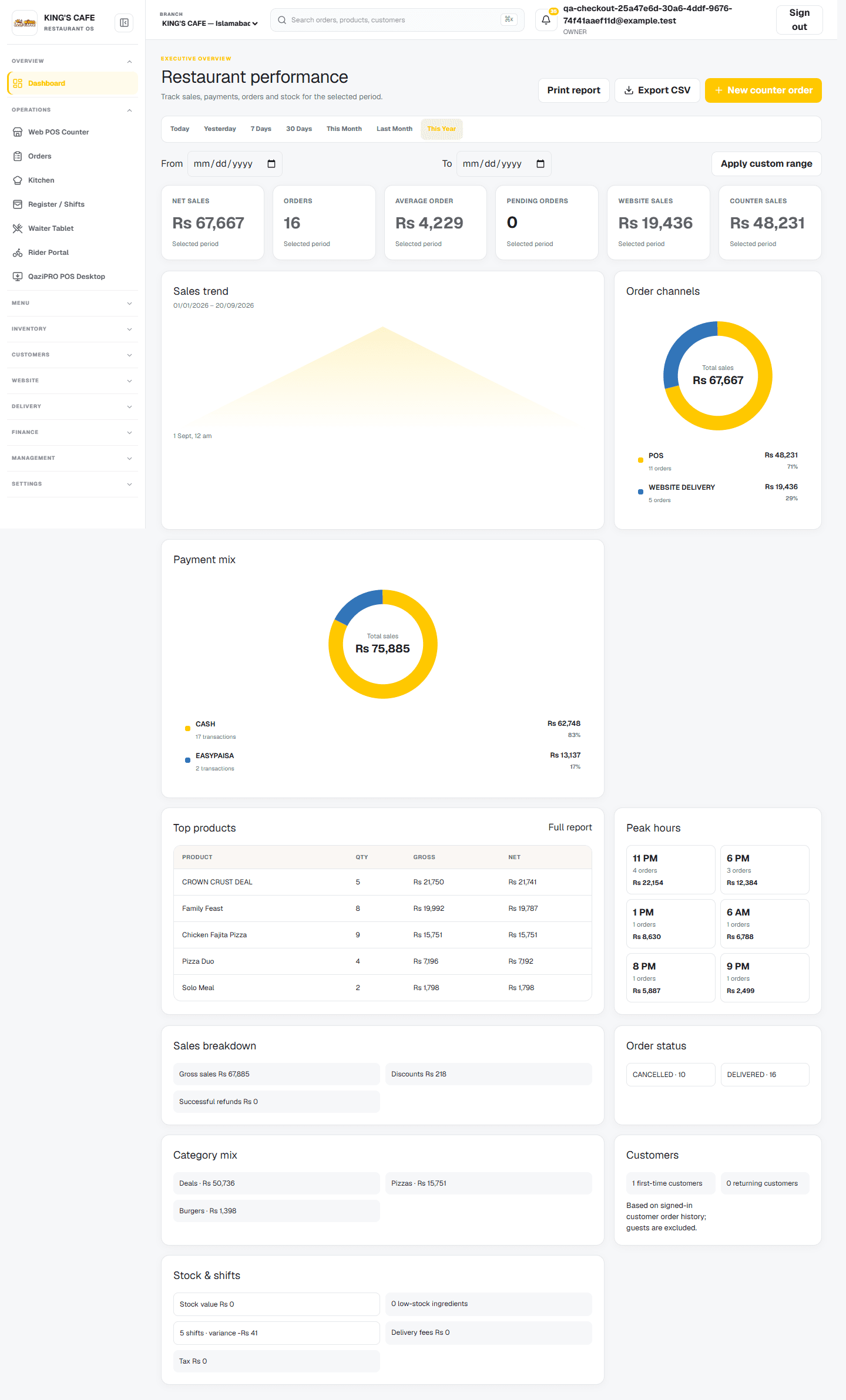The image size is (846, 1400).
Task: Click Apply custom range
Action: coord(767,164)
